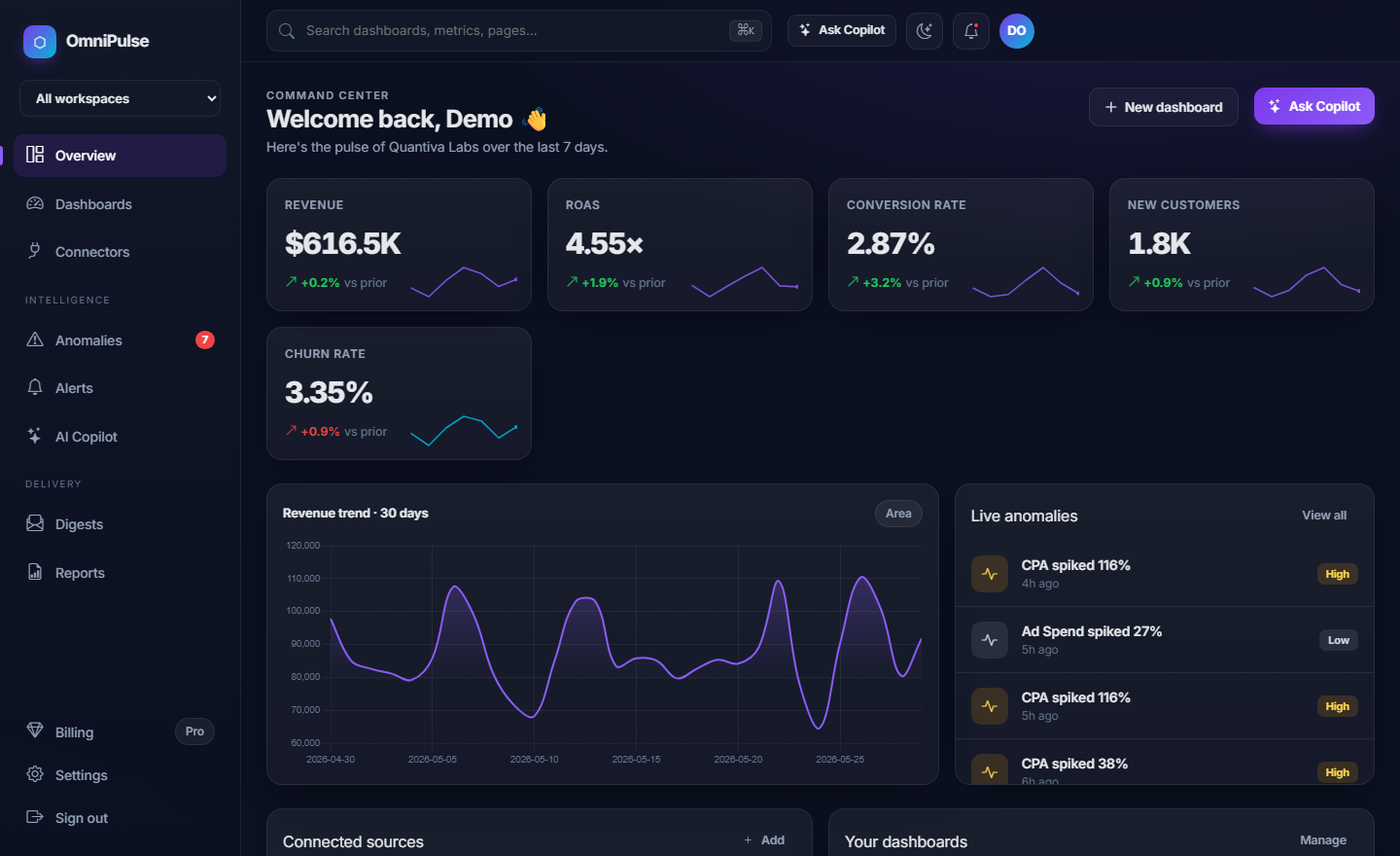Go to Connectors page
Screen dimensions: 1400x856
click(121, 252)
